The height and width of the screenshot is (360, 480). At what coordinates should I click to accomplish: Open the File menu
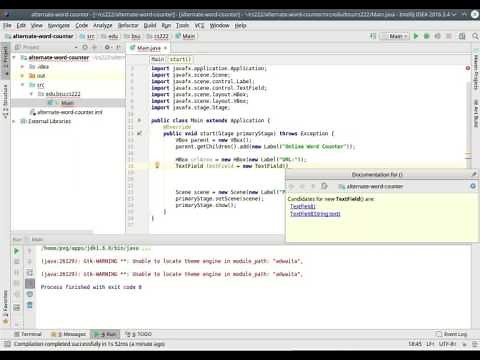coord(7,25)
